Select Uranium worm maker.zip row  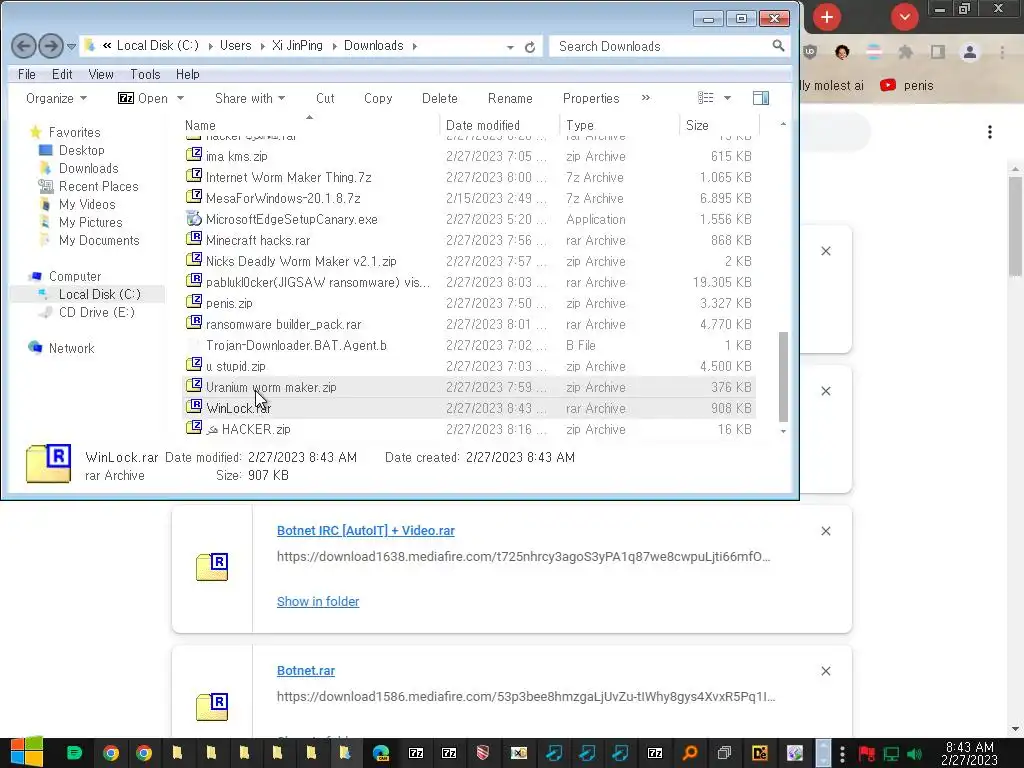468,387
